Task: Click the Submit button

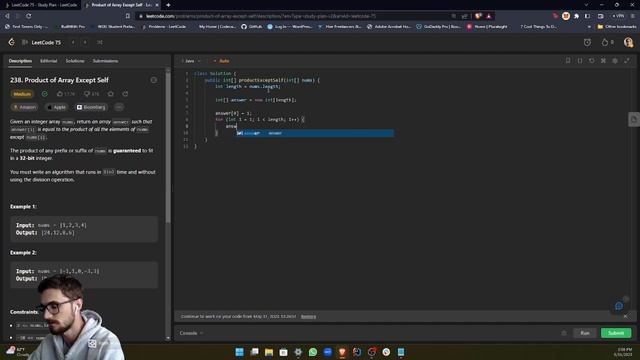Action: (616, 333)
